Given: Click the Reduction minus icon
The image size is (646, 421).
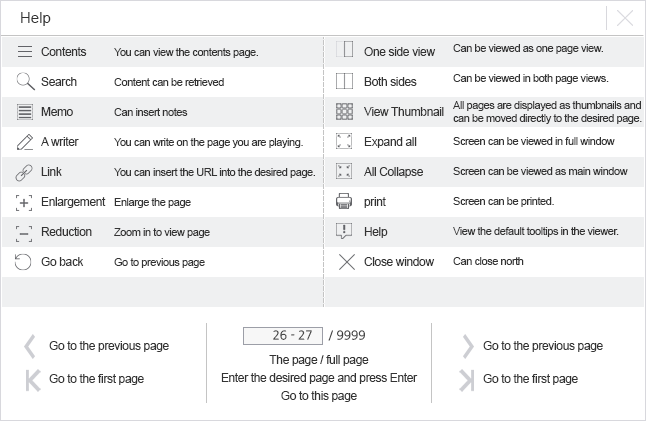Looking at the screenshot, I should 25,232.
